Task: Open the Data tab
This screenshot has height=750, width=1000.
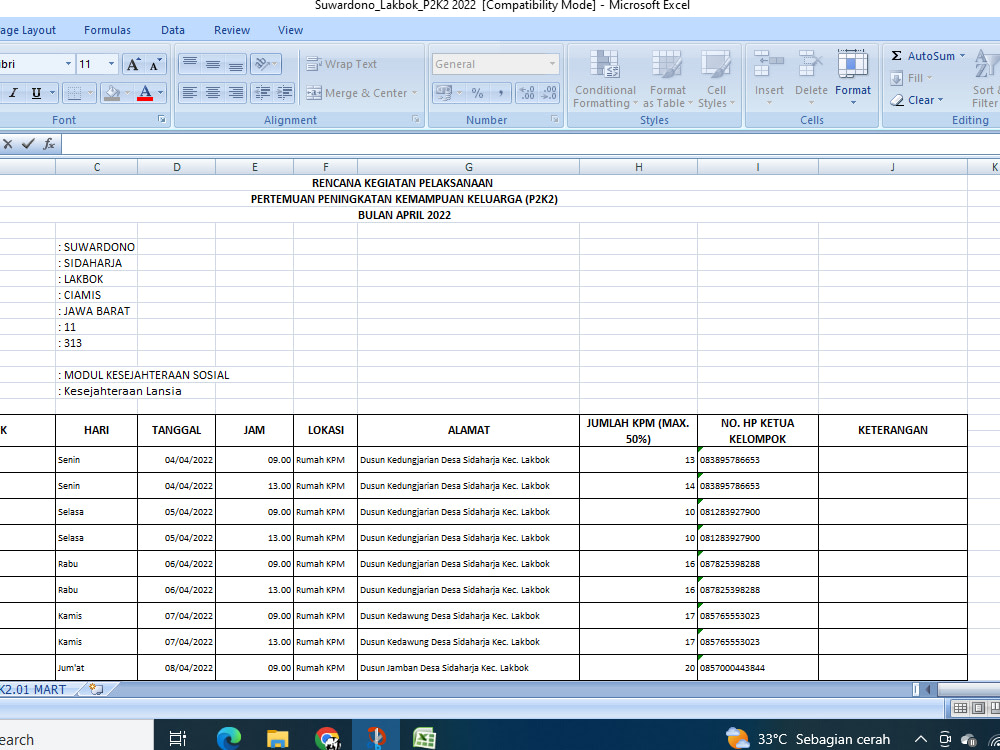Action: coord(173,30)
